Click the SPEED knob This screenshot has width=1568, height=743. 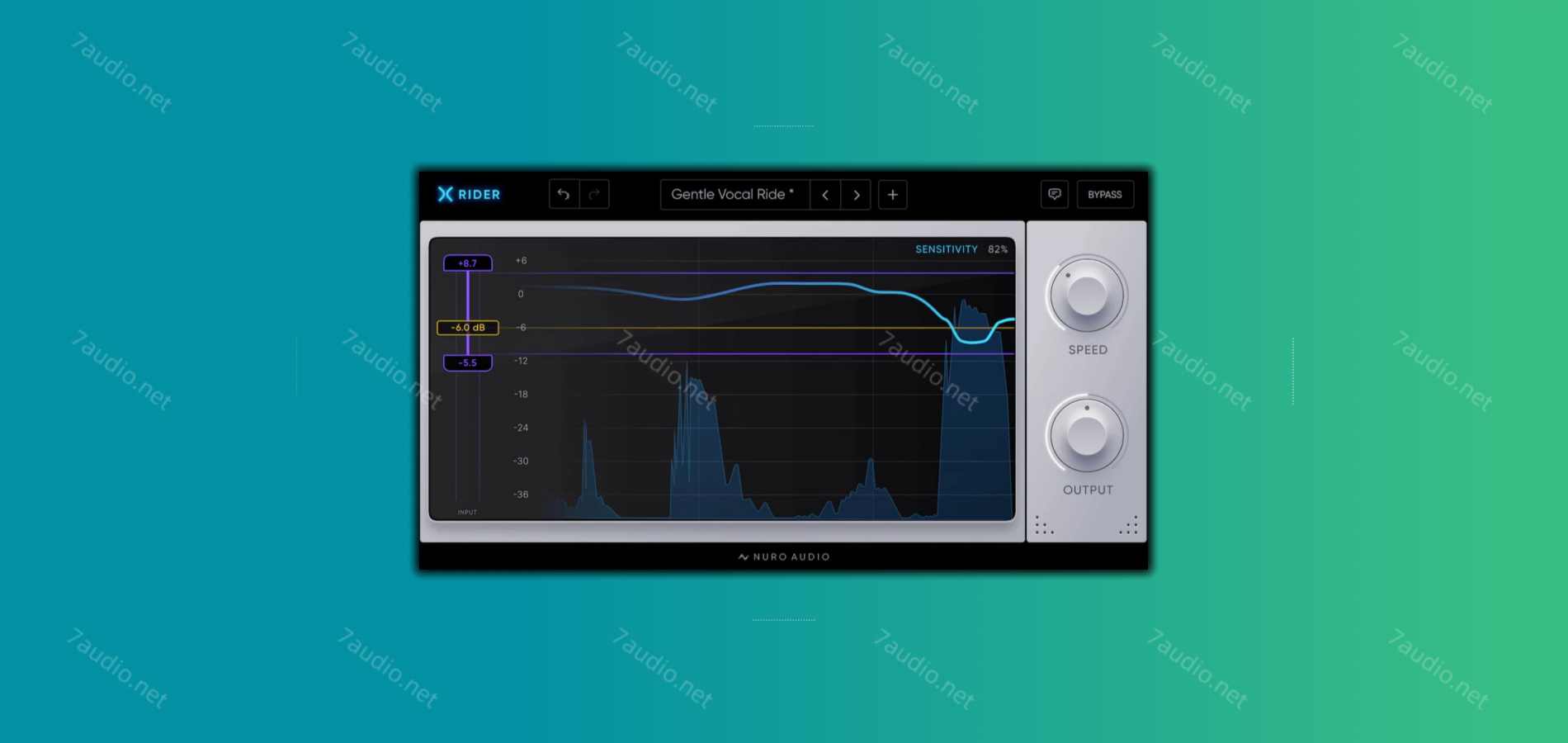click(x=1087, y=295)
